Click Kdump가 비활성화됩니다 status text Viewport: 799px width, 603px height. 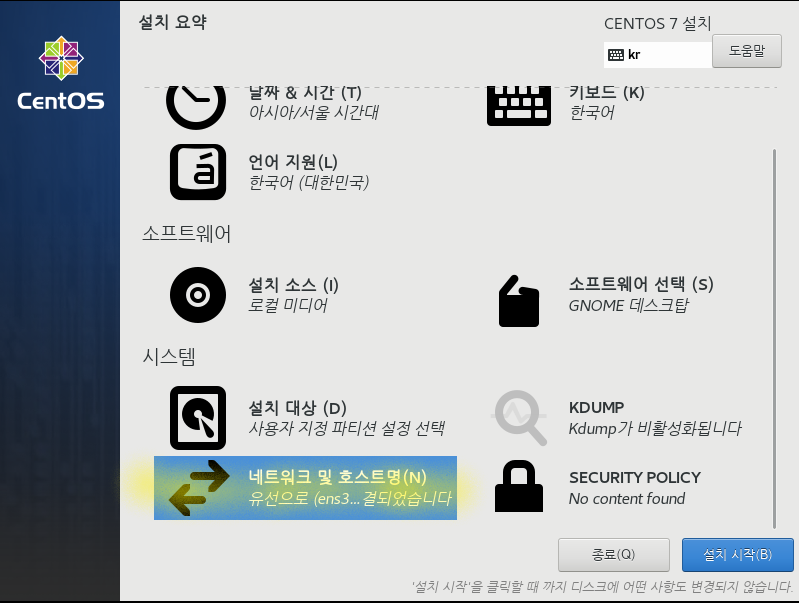655,428
